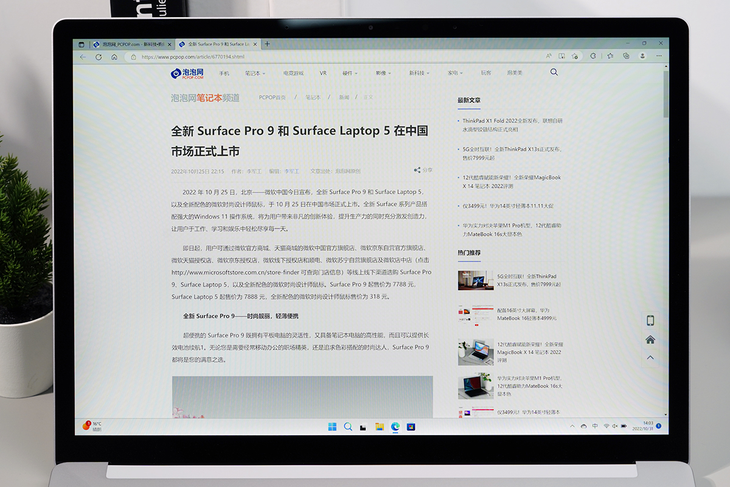The image size is (730, 487).
Task: Open the clock showing 14:03
Action: (x=643, y=426)
